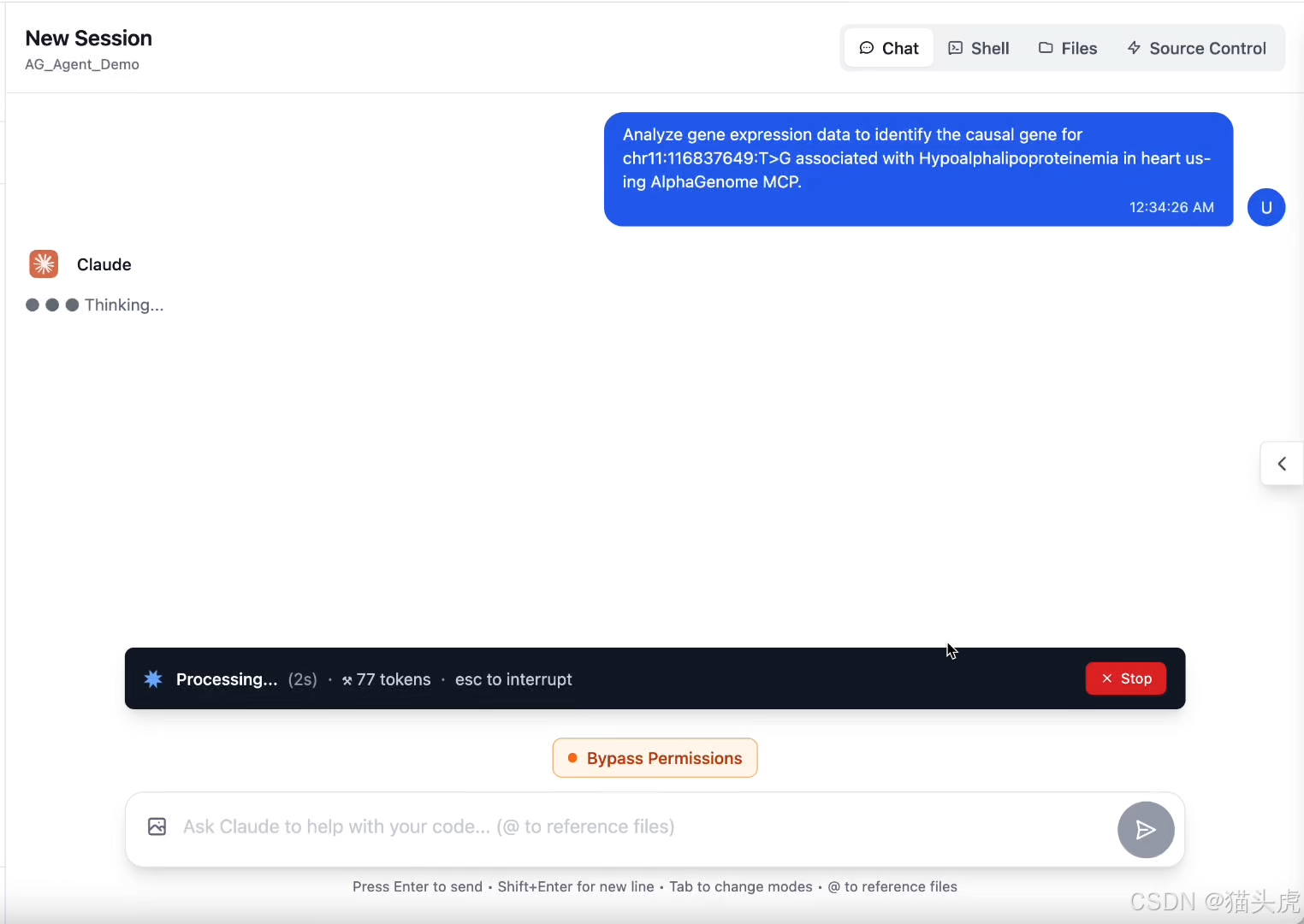The width and height of the screenshot is (1304, 924).
Task: Click the Claude starburst avatar icon
Action: pyautogui.click(x=44, y=264)
